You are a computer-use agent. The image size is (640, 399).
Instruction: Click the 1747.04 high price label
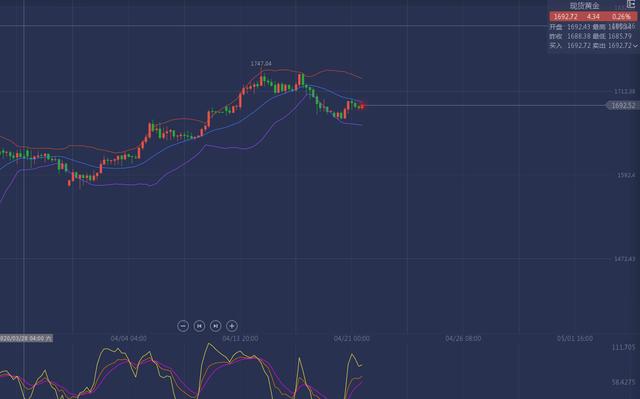point(261,64)
